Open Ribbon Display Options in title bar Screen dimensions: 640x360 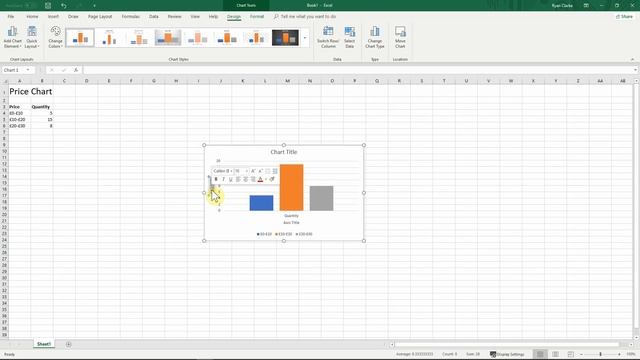pos(586,6)
